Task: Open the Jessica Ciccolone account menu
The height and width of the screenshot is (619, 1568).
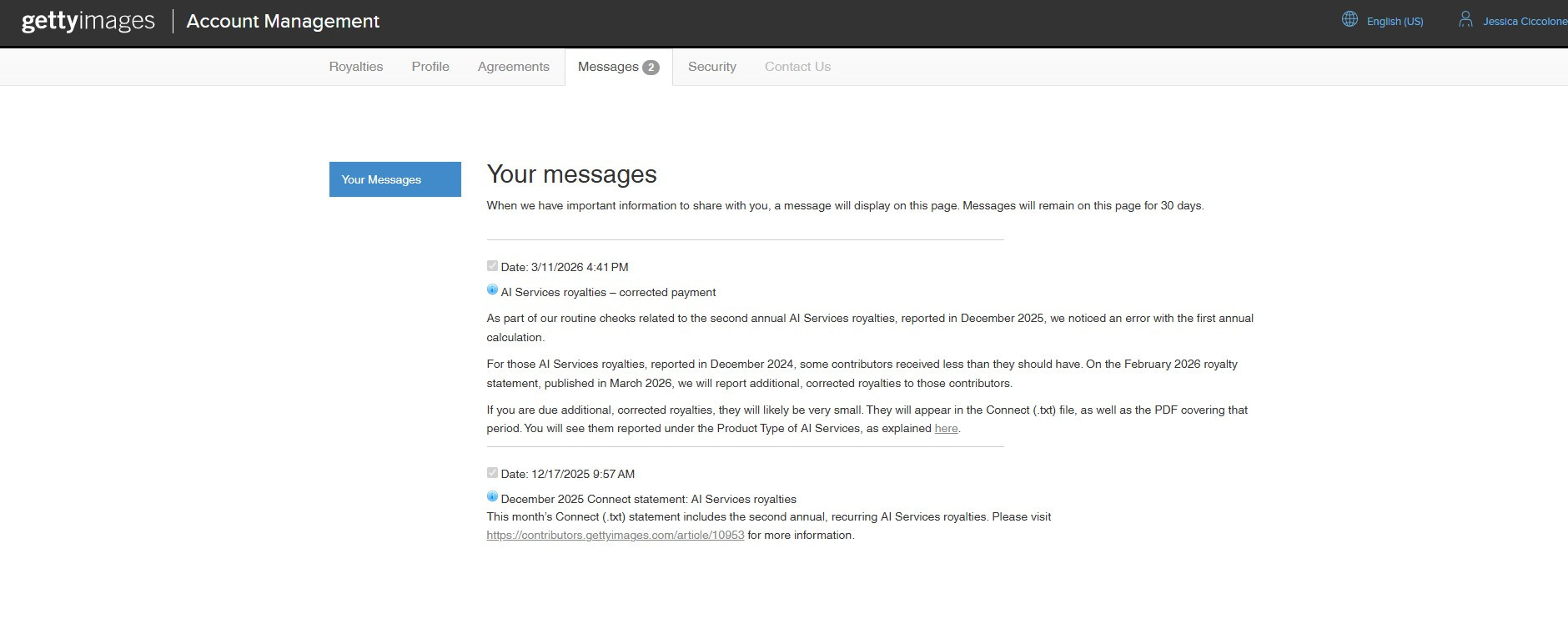Action: 1525,22
